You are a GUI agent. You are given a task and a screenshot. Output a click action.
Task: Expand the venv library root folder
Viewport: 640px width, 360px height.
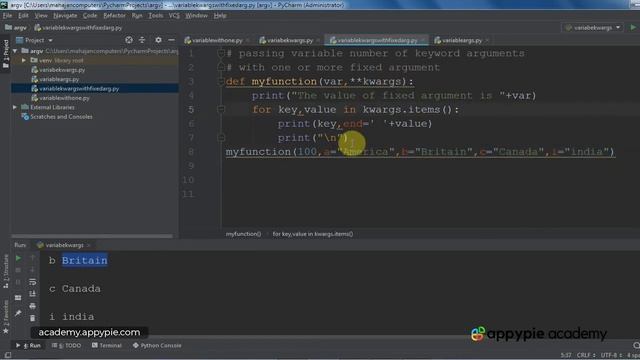(x=24, y=60)
